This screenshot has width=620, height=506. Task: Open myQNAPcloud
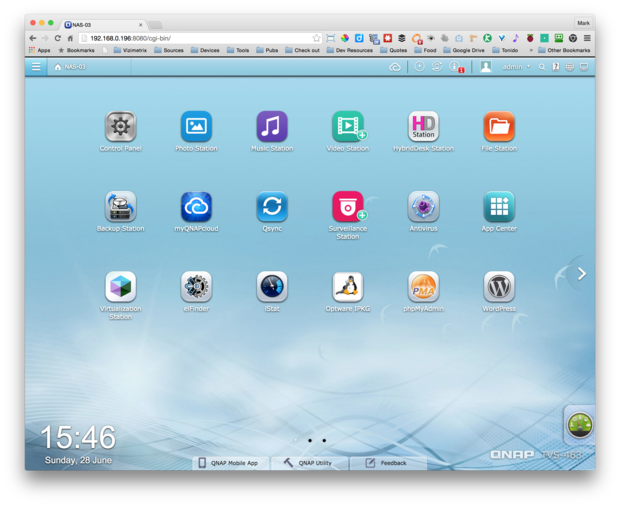pos(196,206)
